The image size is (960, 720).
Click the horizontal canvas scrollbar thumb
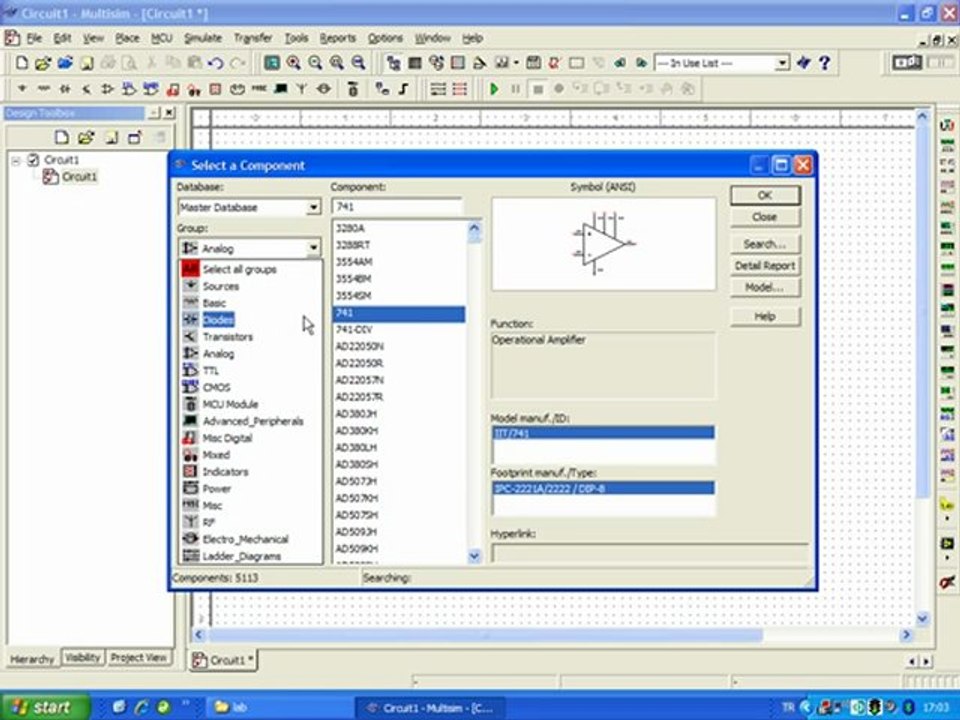click(x=486, y=636)
